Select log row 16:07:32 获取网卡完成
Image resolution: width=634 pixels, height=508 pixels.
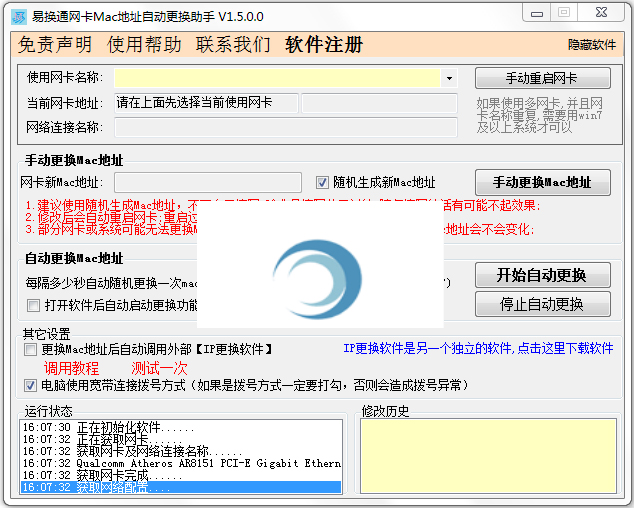[x=181, y=475]
